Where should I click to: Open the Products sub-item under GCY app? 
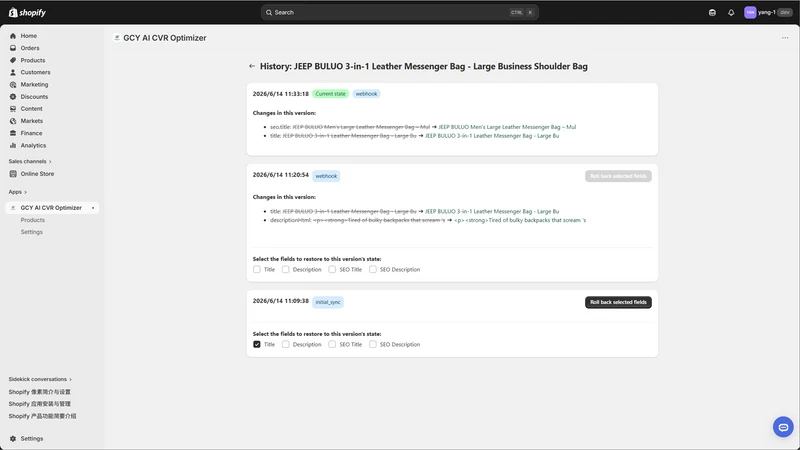coord(33,220)
